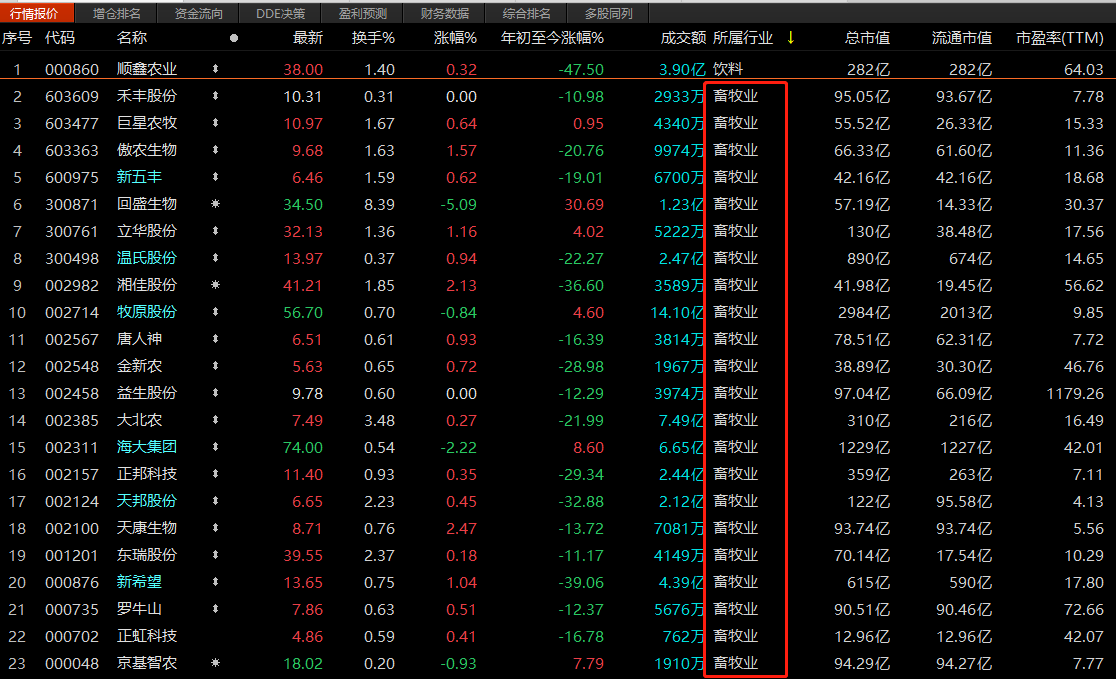Click the star icon next to 京基智农
The height and width of the screenshot is (679, 1116).
(x=215, y=663)
